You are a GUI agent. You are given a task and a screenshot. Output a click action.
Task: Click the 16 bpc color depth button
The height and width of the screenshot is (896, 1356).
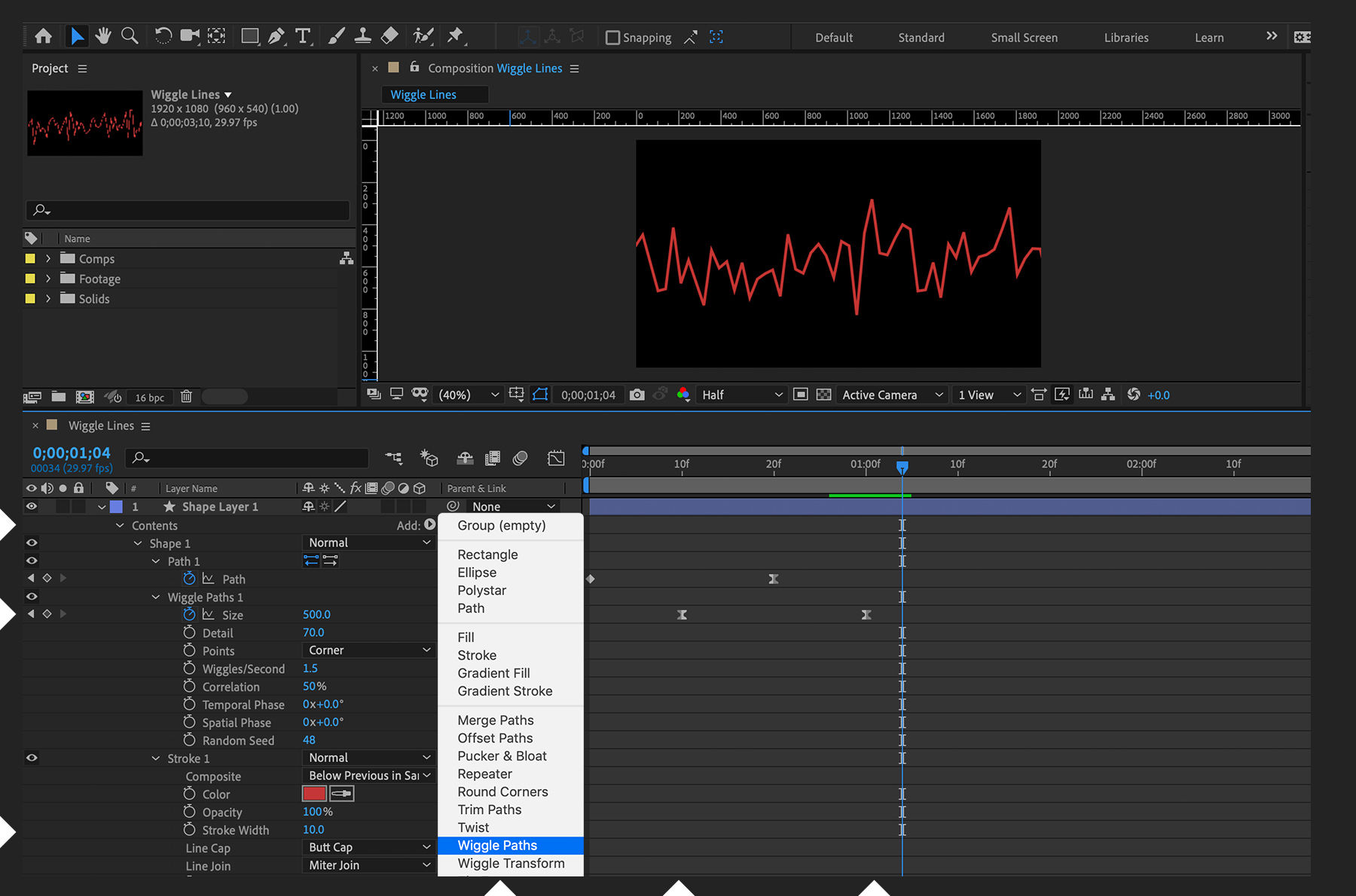[149, 397]
